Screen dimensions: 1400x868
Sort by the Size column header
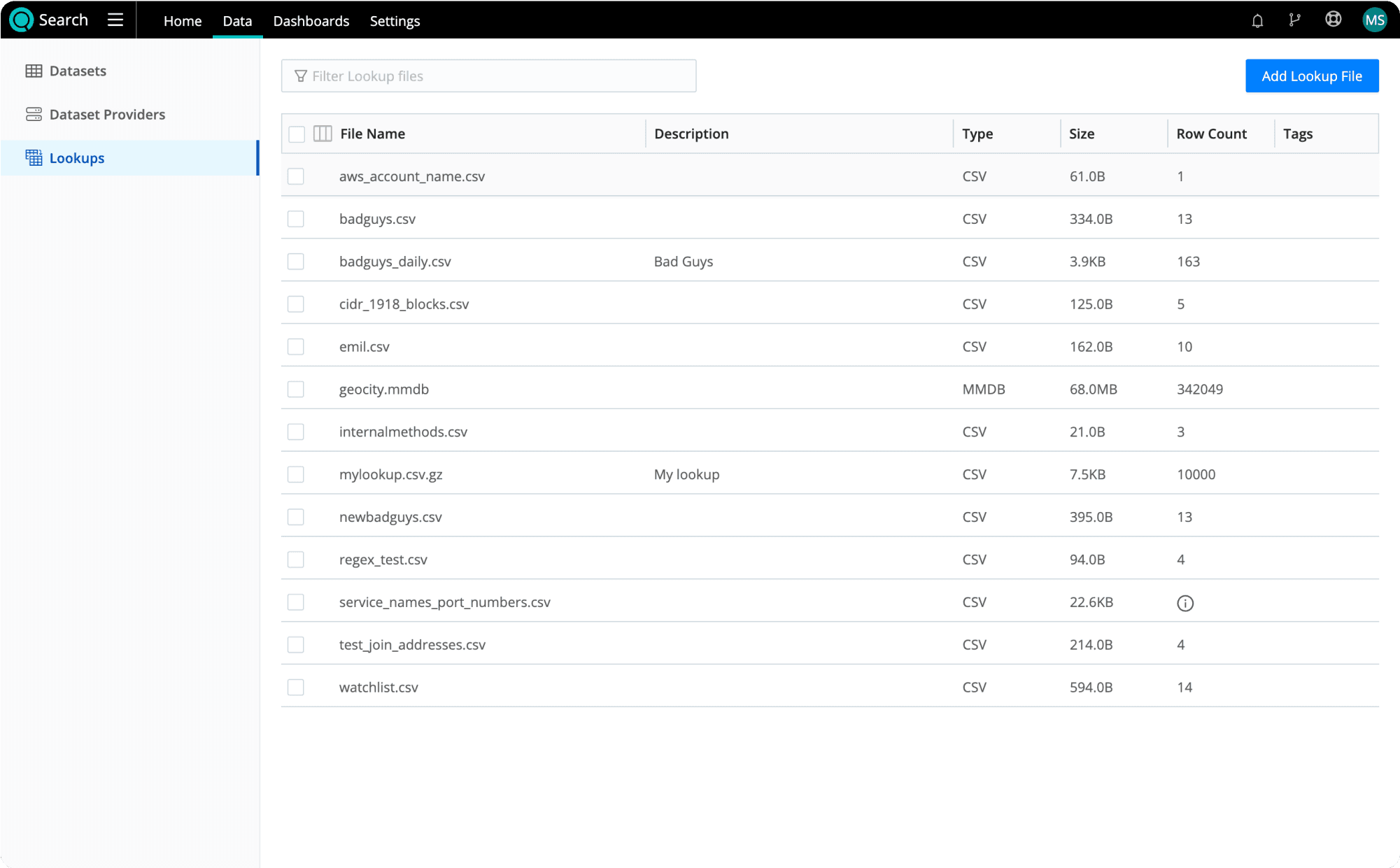click(1081, 134)
